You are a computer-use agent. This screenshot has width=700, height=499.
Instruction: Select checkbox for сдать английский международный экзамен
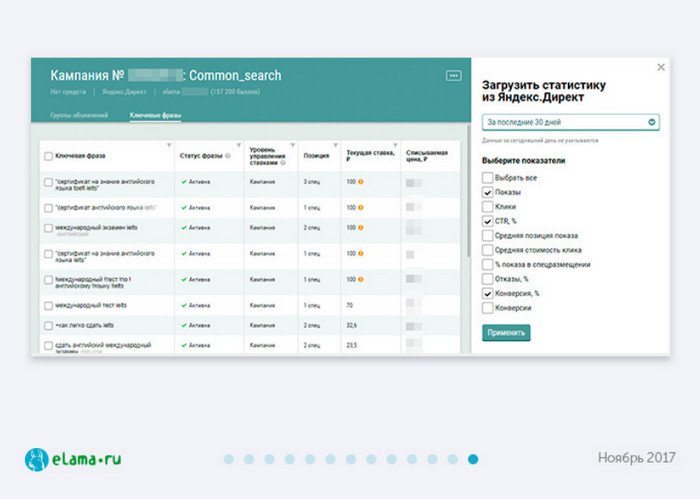point(48,345)
